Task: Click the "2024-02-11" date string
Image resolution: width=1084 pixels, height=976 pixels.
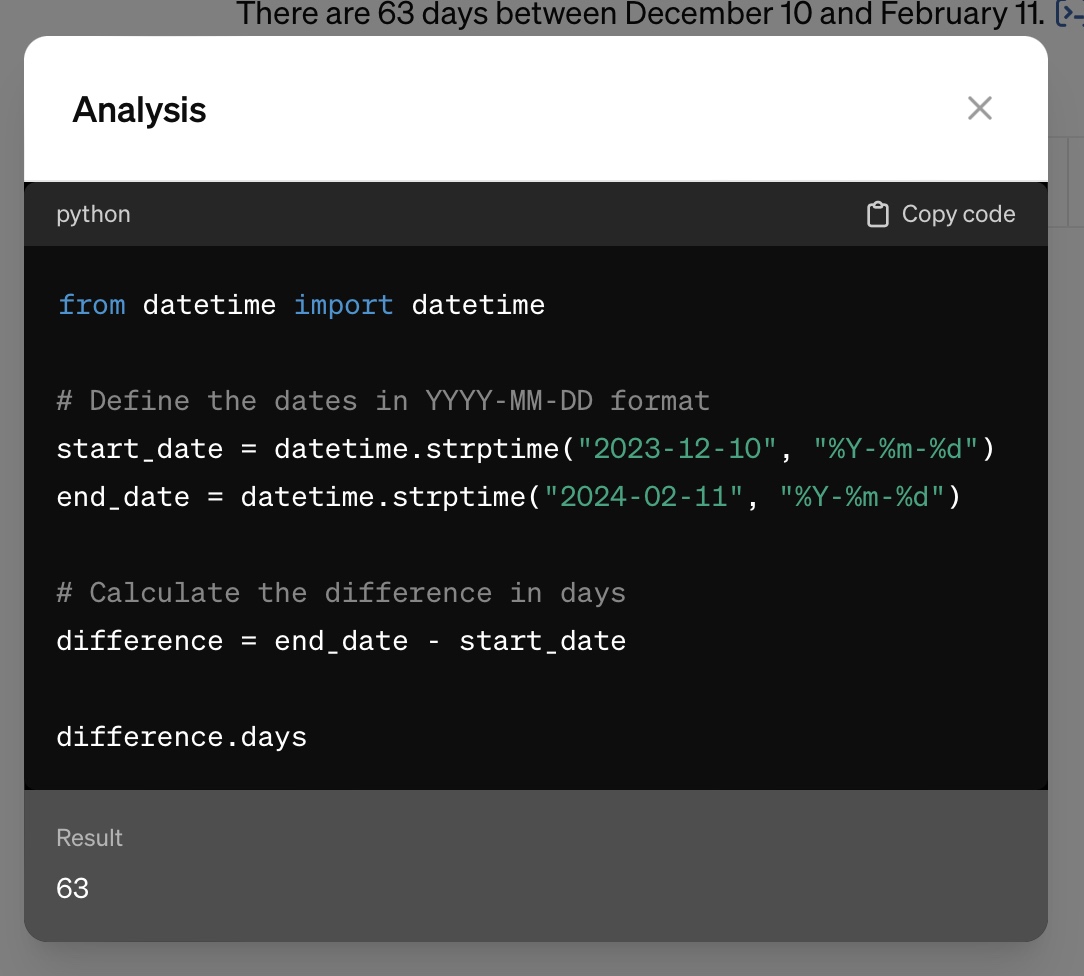Action: coord(643,497)
